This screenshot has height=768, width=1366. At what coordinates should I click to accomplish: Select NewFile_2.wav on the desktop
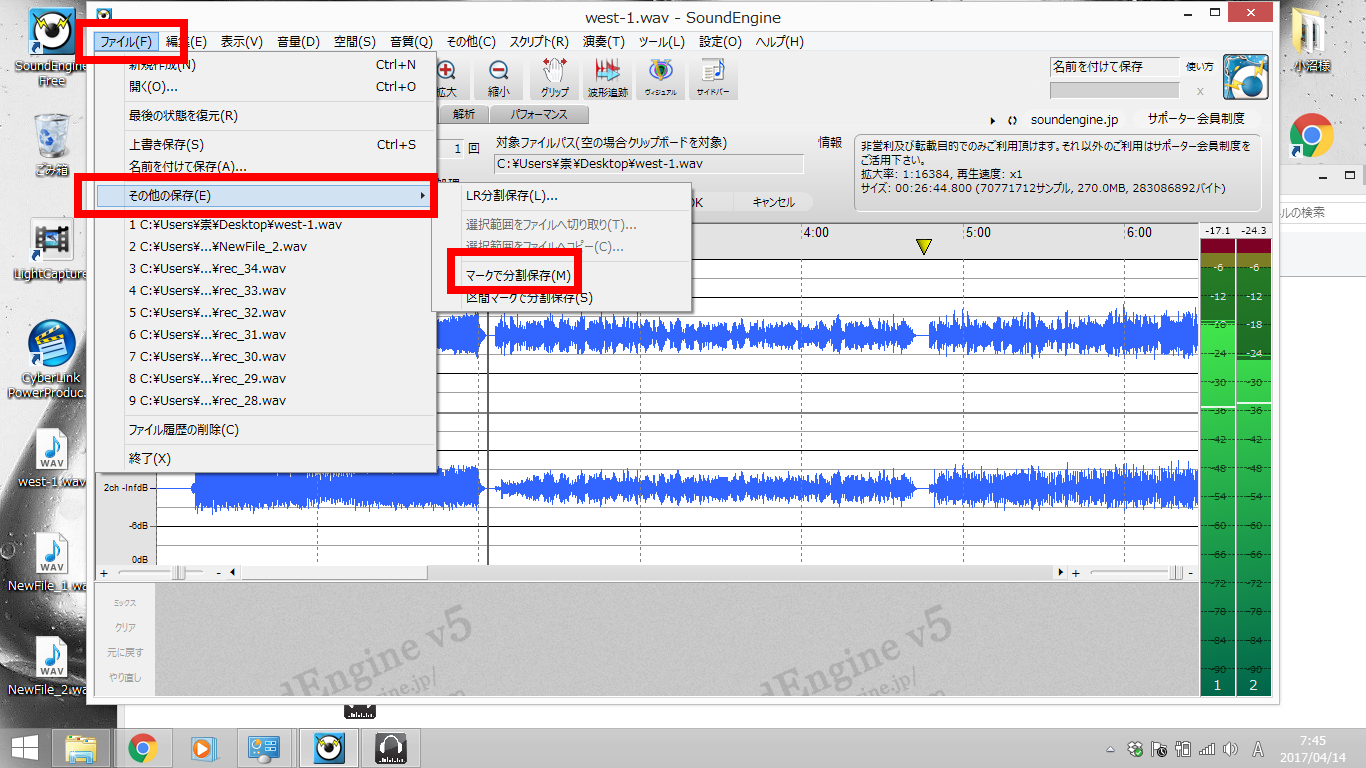click(52, 668)
